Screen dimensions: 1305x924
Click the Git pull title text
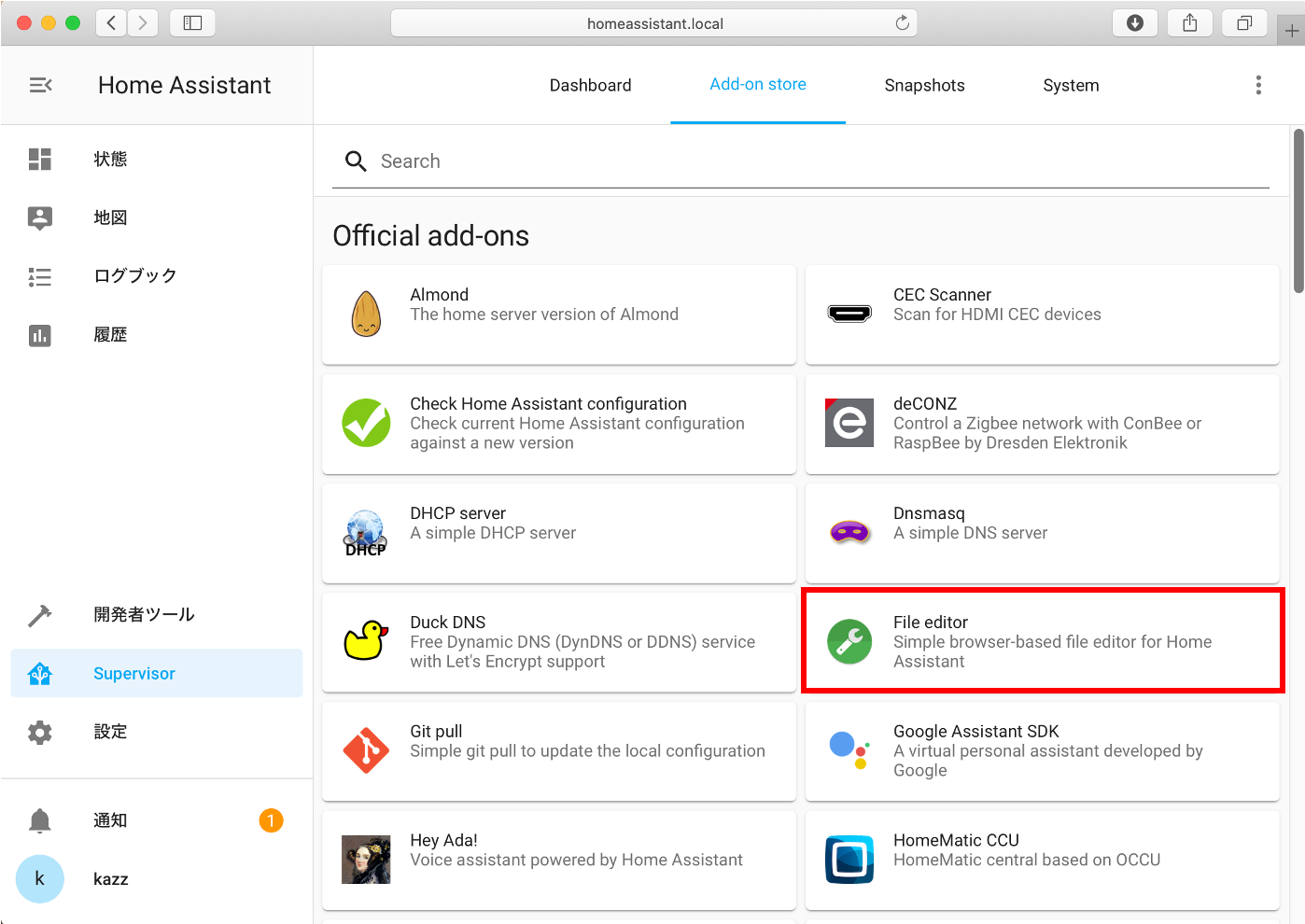click(x=436, y=732)
